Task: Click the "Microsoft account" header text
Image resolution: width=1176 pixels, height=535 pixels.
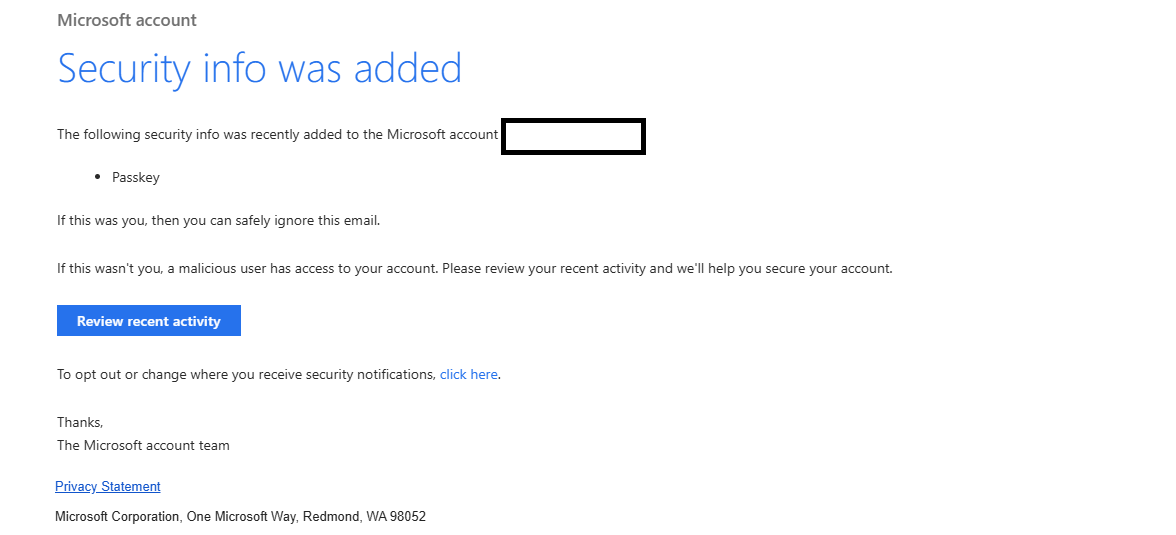Action: tap(127, 20)
